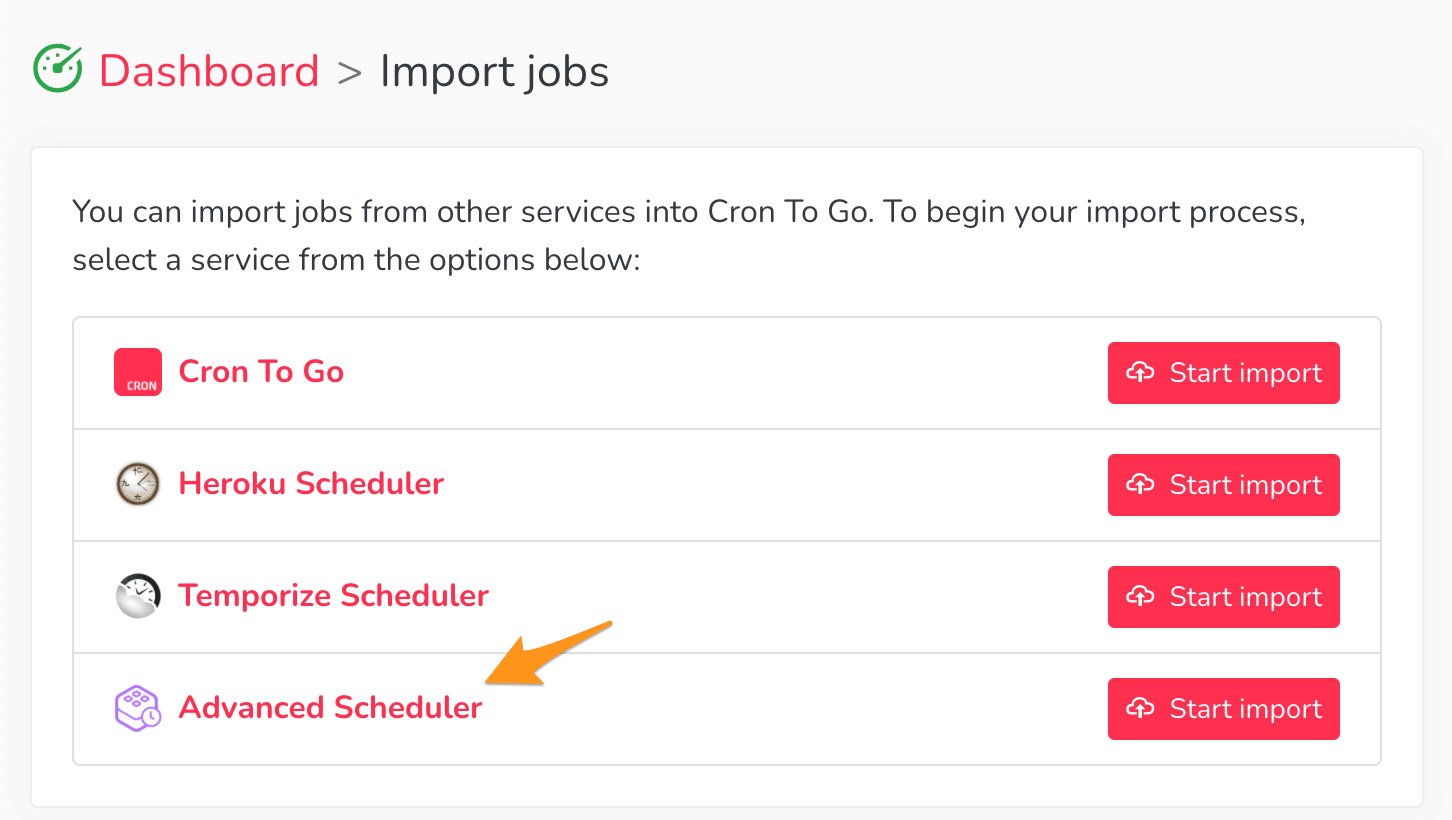Click cloud upload icon in Temporize Scheduler row
1452x820 pixels.
(x=1141, y=597)
